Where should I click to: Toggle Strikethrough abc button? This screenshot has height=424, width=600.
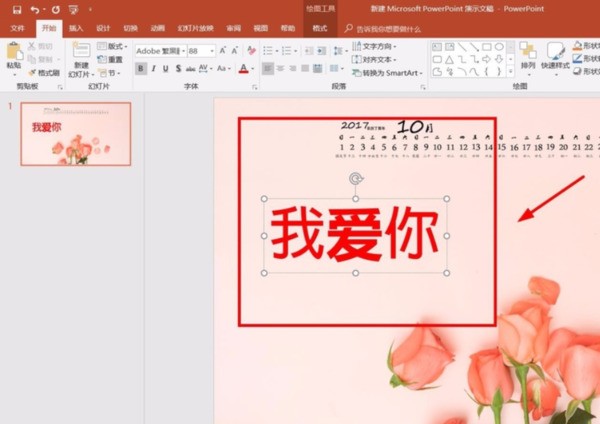point(191,69)
